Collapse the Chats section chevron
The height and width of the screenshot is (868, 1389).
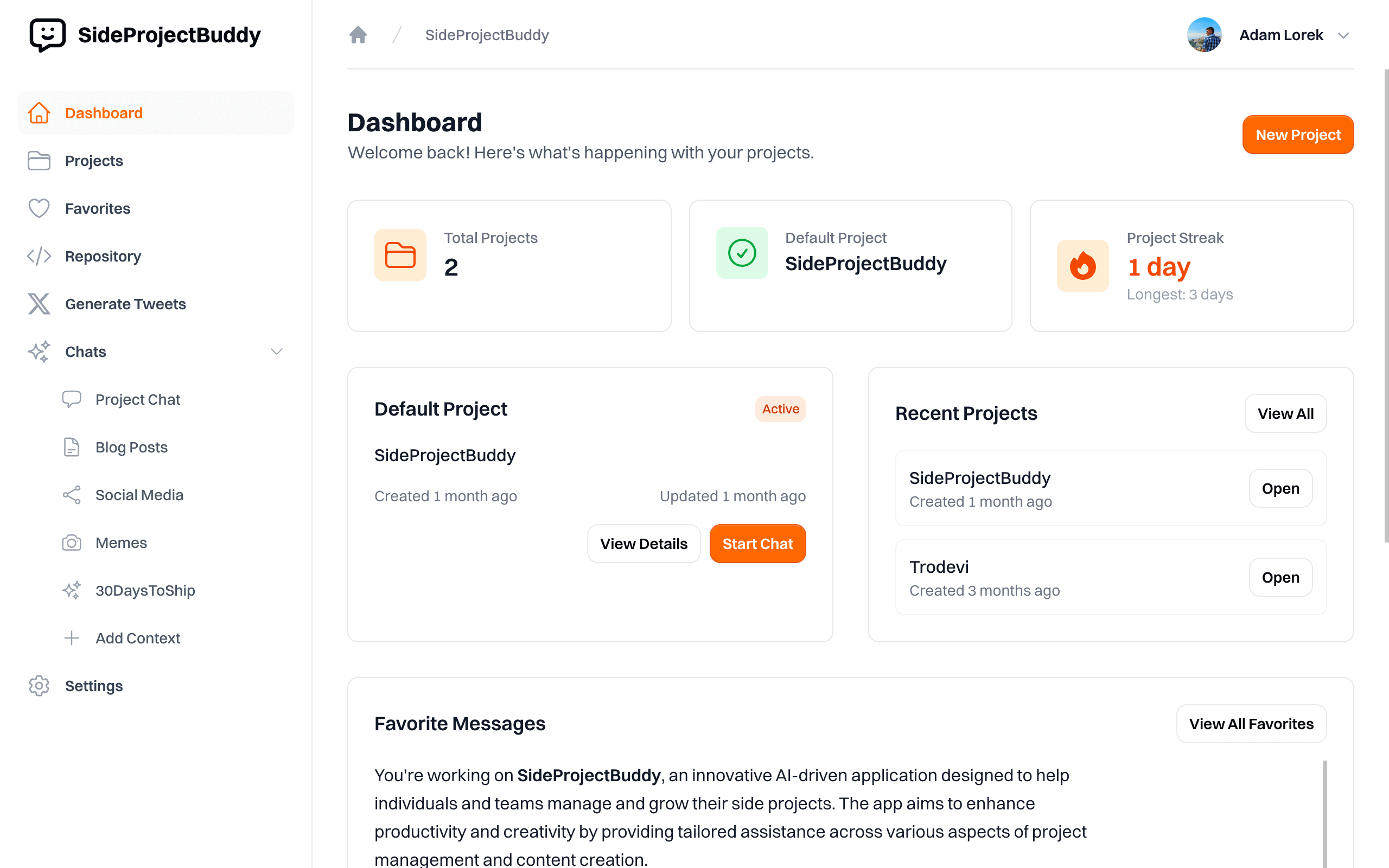[x=277, y=352]
